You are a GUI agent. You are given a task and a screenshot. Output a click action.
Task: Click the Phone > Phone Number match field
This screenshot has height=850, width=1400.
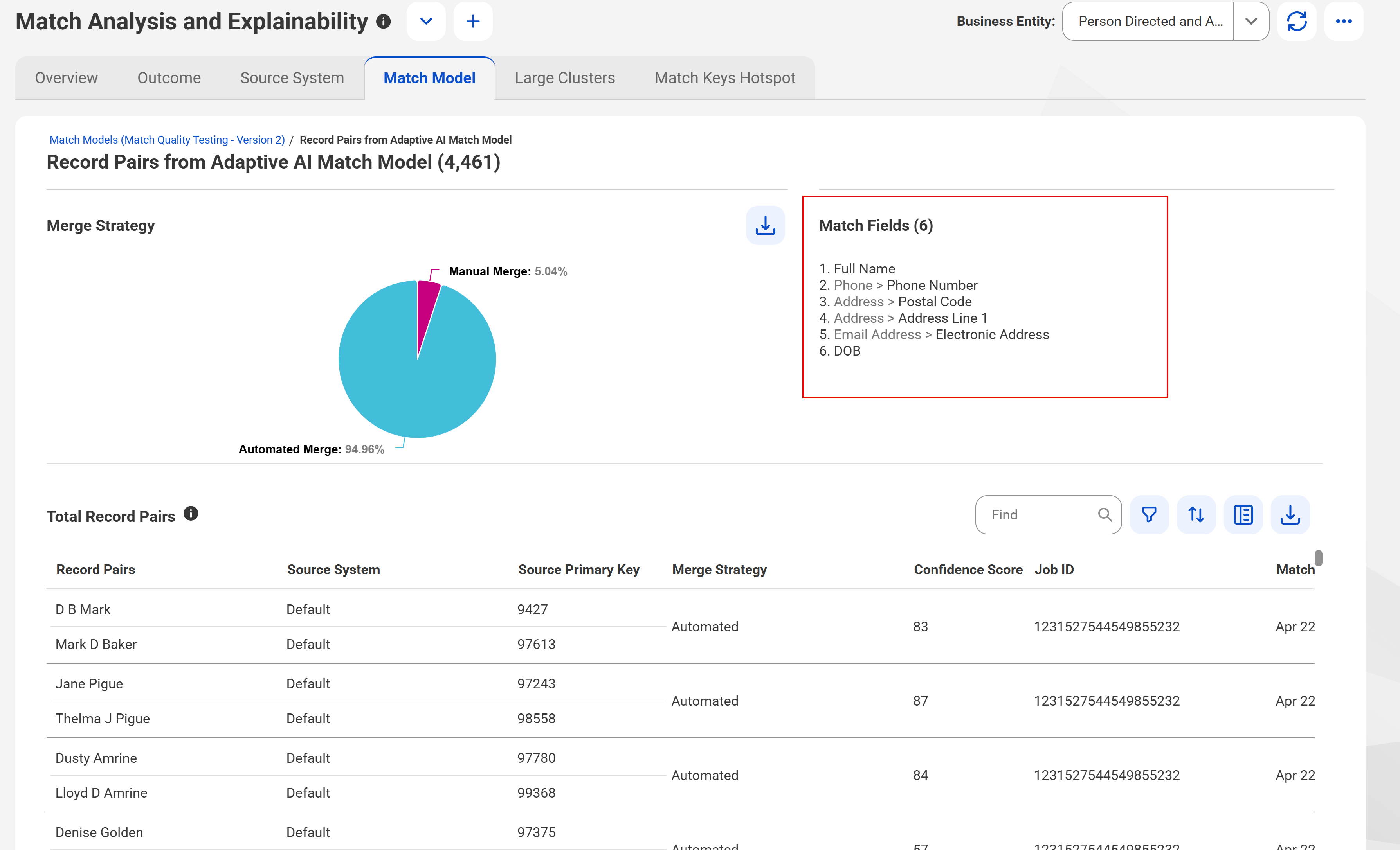(905, 286)
